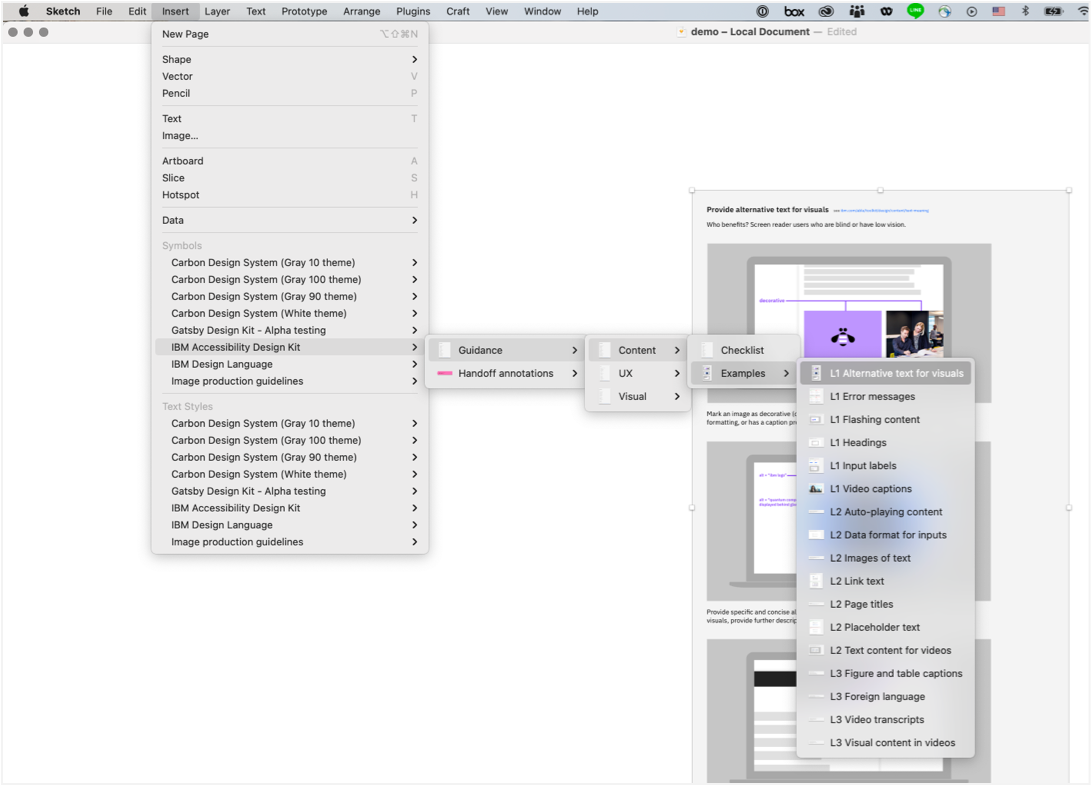Expand Handoff annotations submenu
1092x786 pixels.
[x=506, y=373]
